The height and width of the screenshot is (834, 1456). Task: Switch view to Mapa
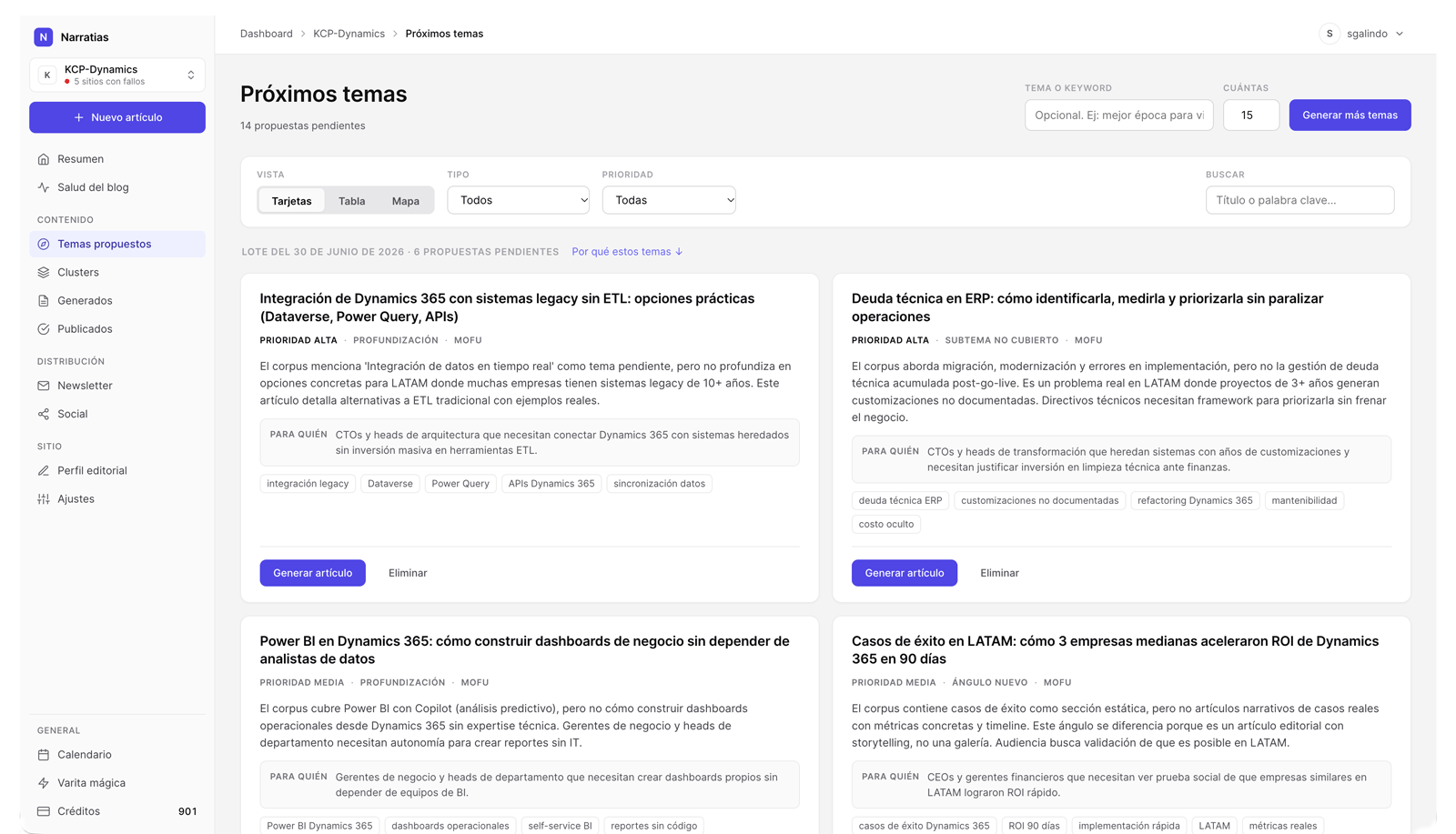point(406,201)
